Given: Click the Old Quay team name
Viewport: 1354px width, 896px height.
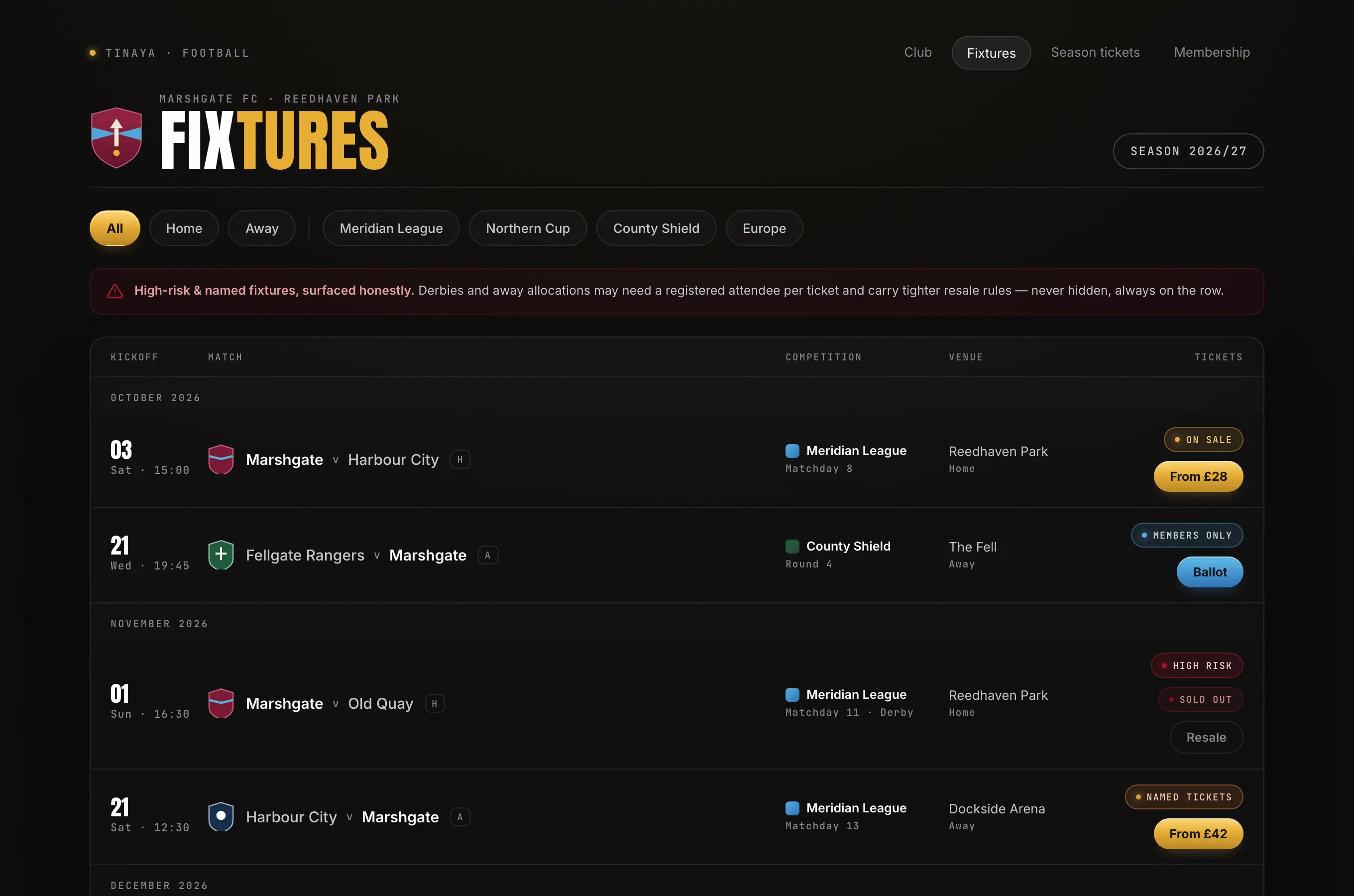Looking at the screenshot, I should 380,703.
